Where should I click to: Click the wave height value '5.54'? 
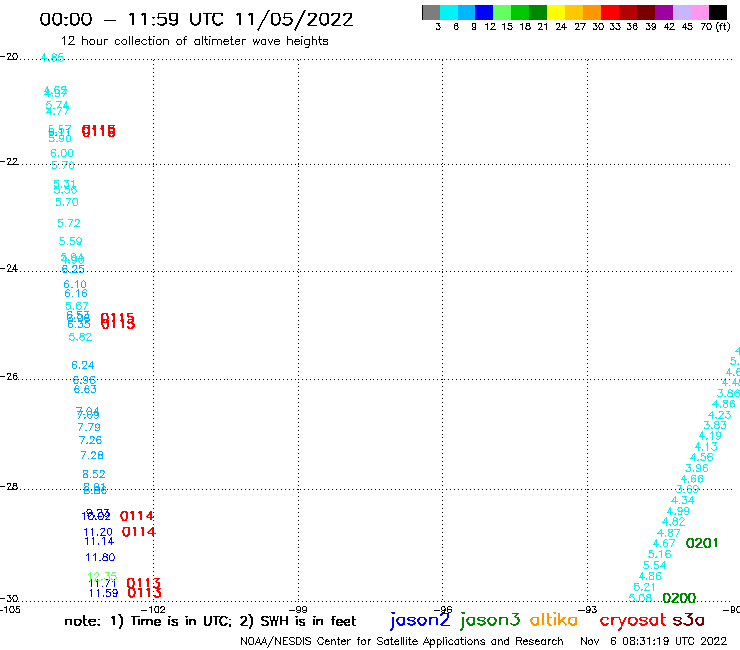pos(655,565)
